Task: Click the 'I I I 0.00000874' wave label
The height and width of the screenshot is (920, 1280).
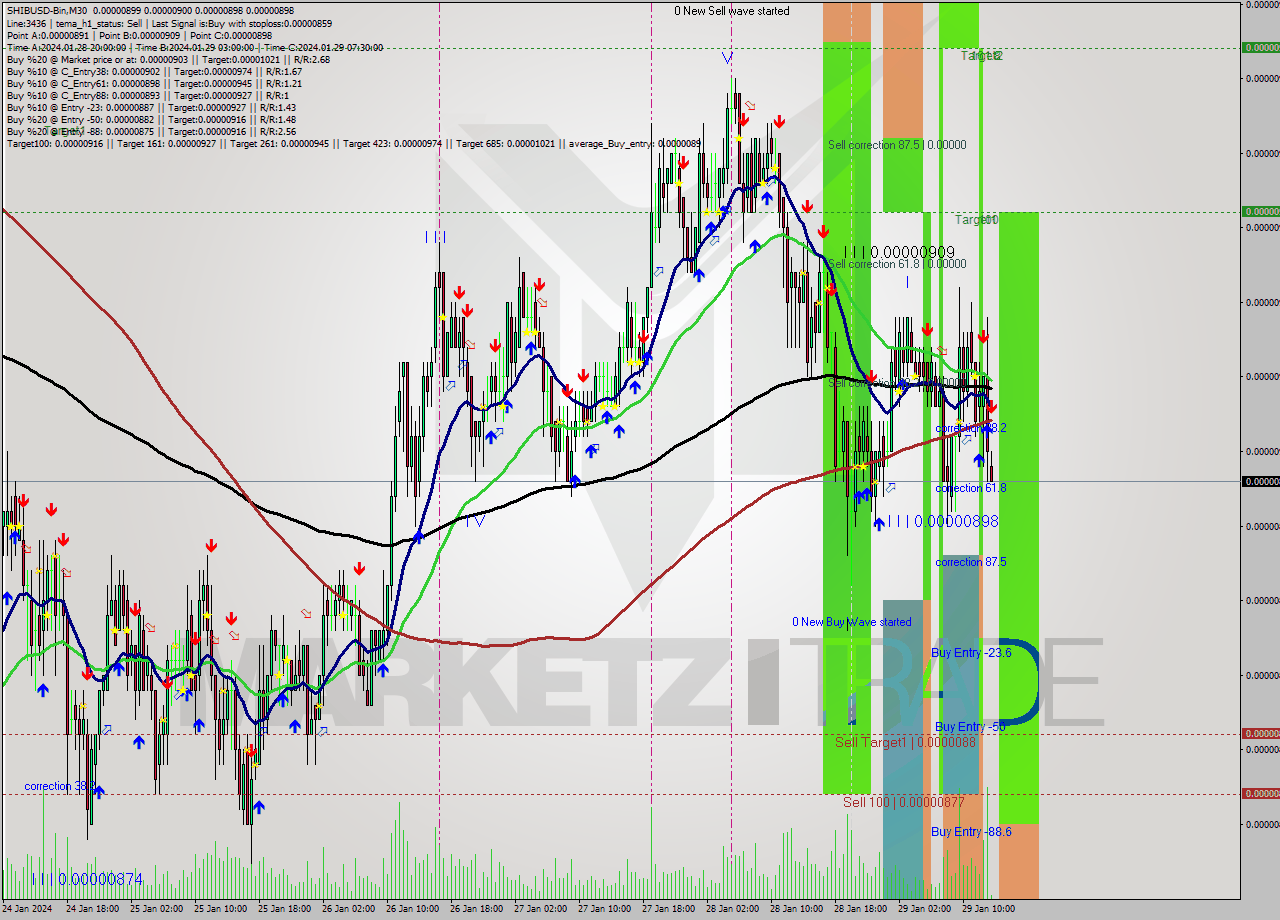Action: 87,879
